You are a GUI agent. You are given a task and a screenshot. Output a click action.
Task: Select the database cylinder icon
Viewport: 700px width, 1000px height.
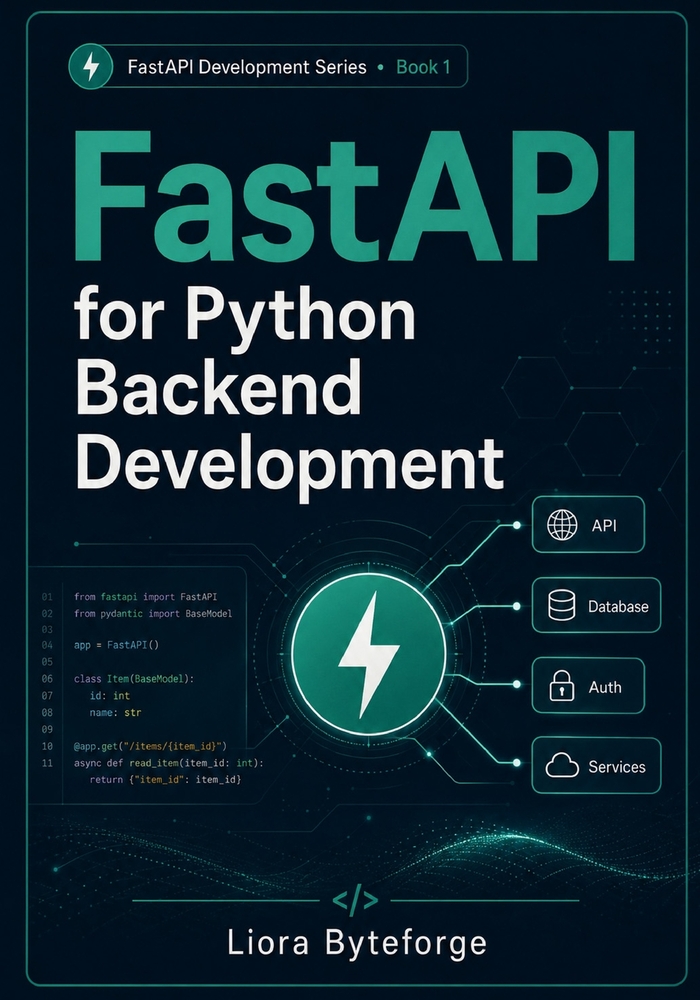[x=561, y=605]
